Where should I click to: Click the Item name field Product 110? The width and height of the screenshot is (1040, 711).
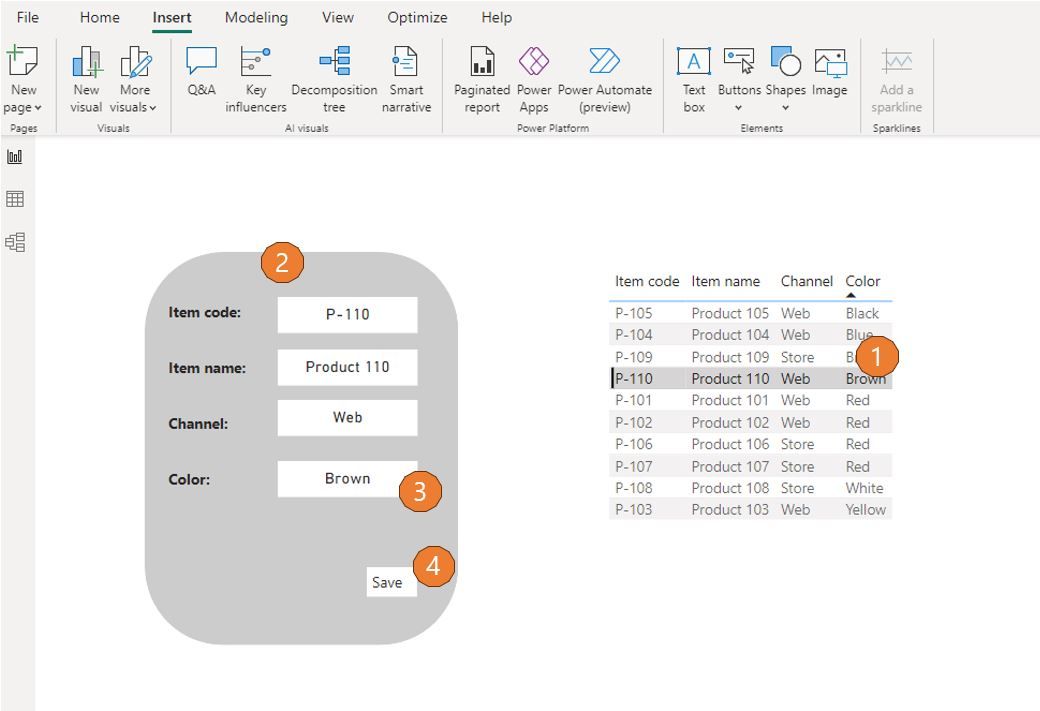348,367
